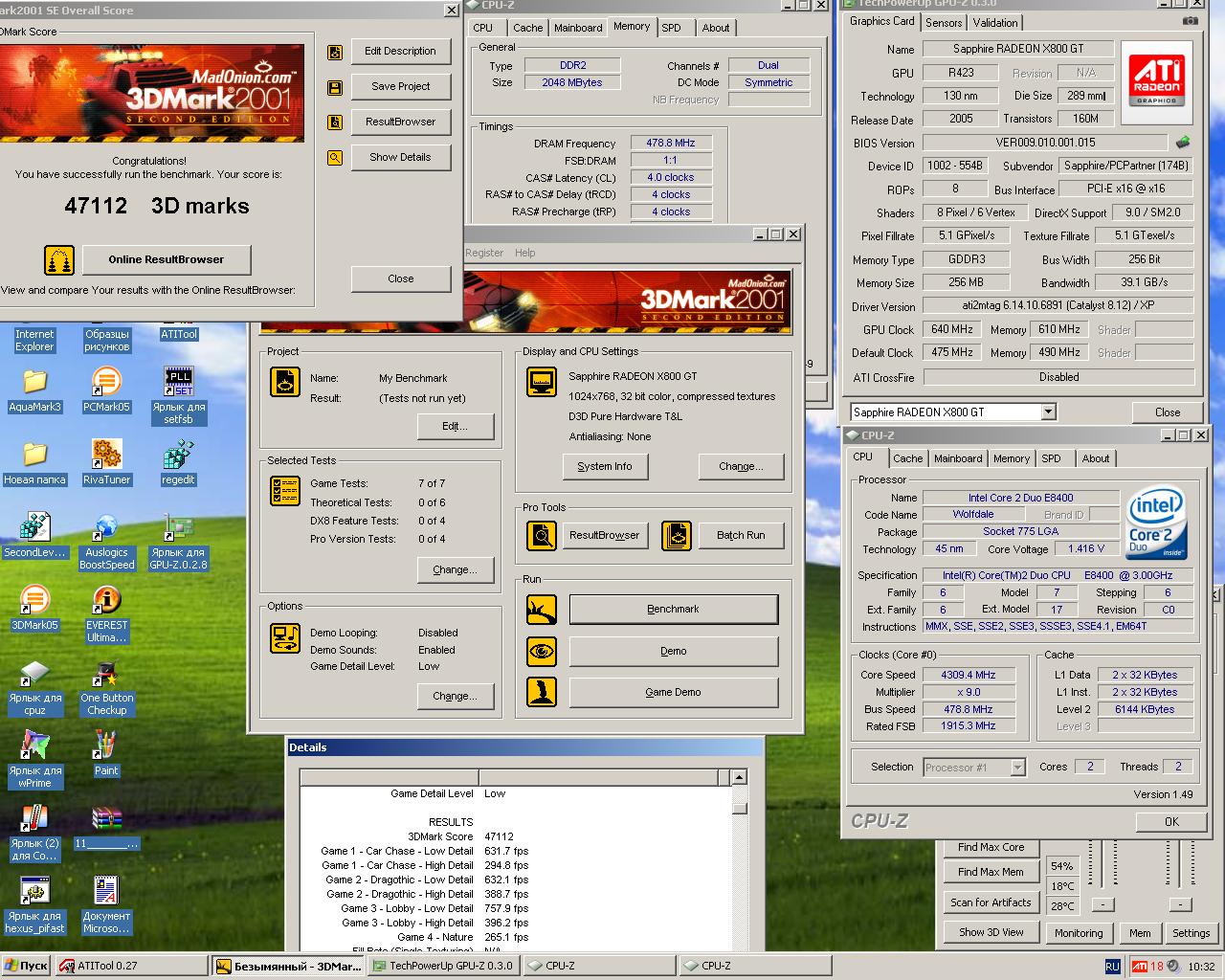The width and height of the screenshot is (1225, 980).
Task: Click the Game Demo joystick icon
Action: 543,692
